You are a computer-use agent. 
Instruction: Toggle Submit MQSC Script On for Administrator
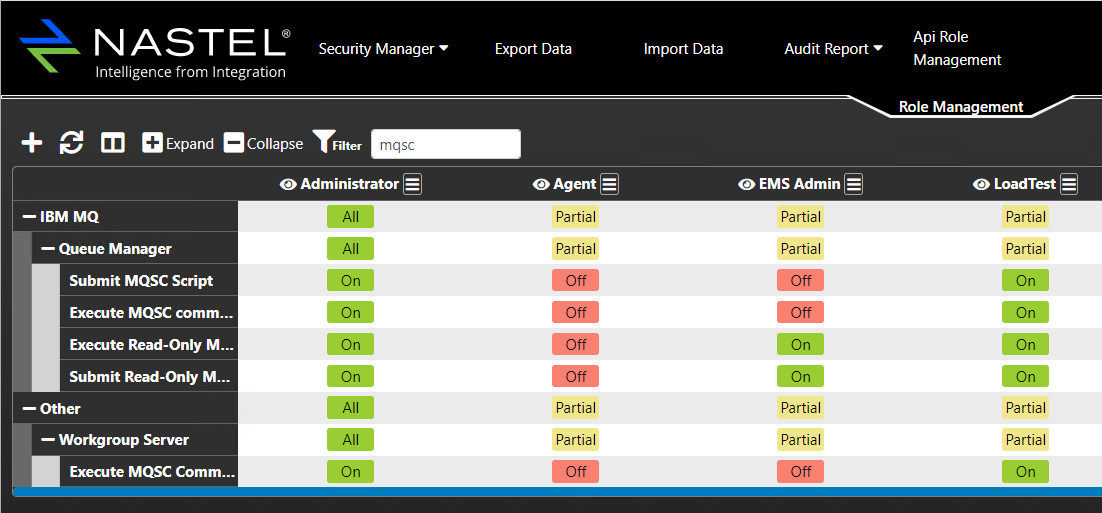pyautogui.click(x=350, y=281)
